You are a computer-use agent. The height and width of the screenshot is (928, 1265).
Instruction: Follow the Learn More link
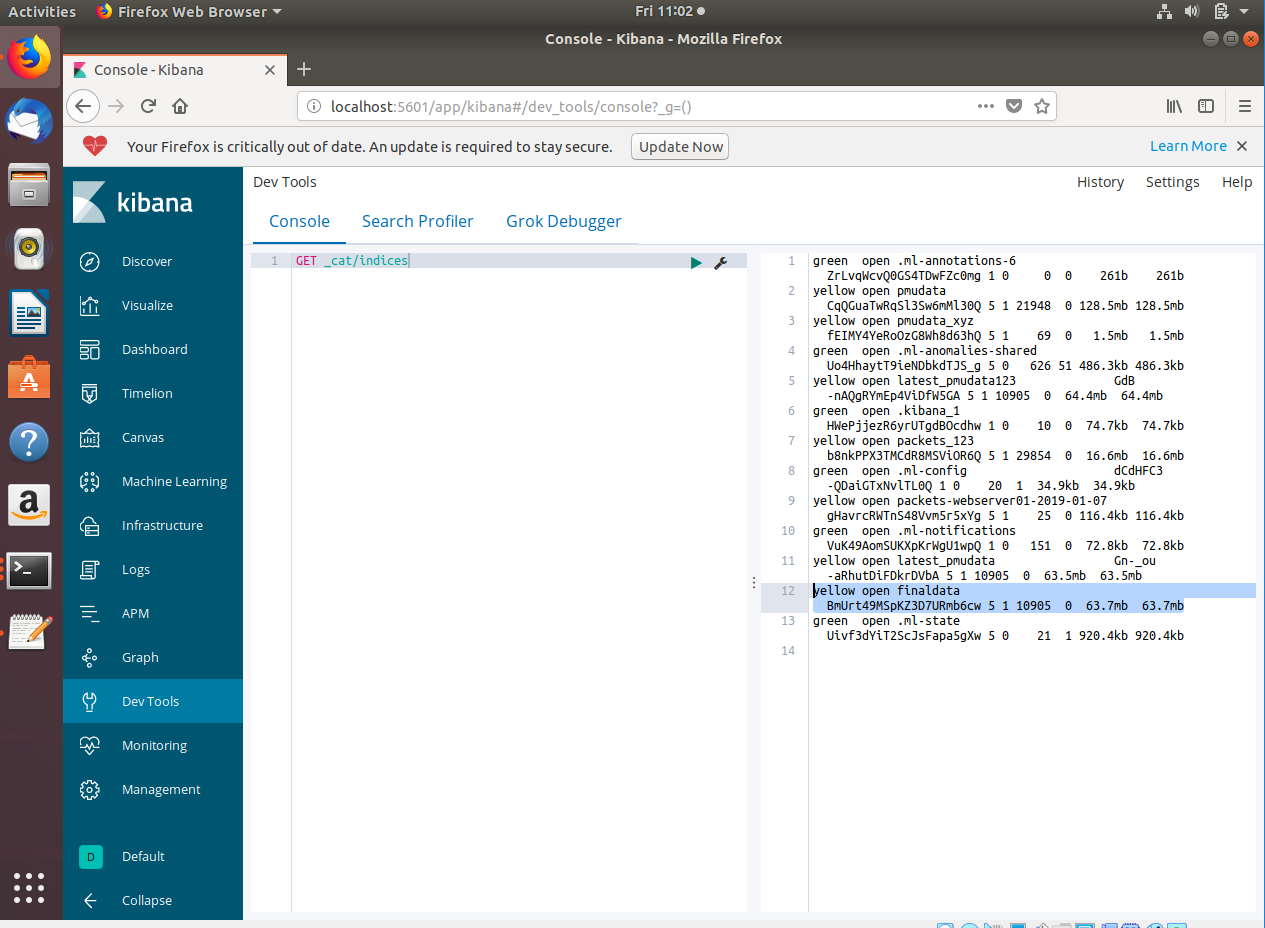pyautogui.click(x=1187, y=146)
